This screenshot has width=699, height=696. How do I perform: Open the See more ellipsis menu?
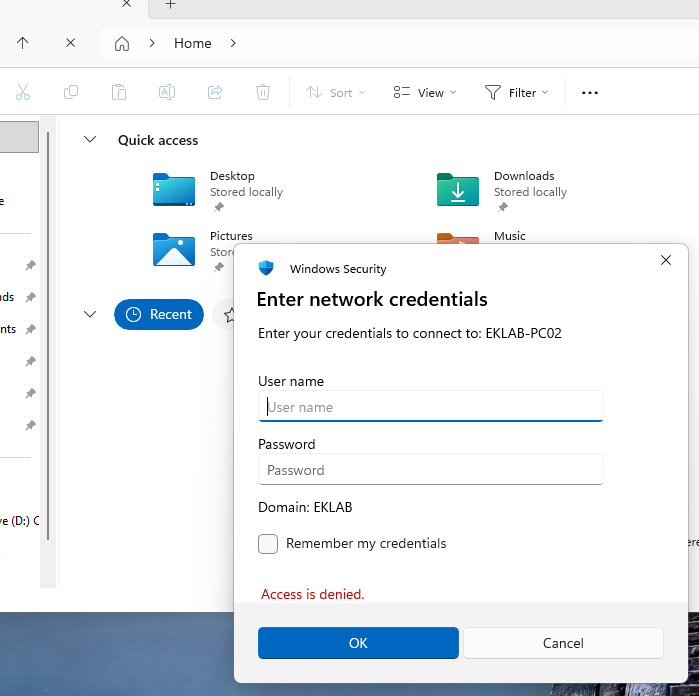[589, 92]
